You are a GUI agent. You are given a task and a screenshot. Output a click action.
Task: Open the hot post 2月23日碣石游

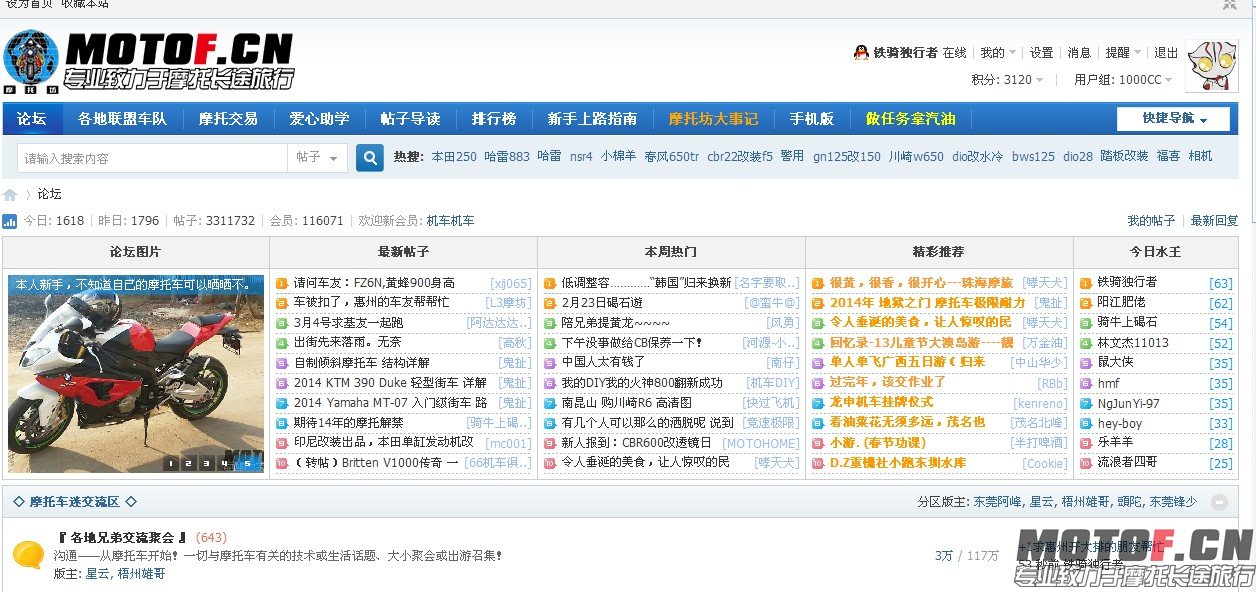[602, 302]
